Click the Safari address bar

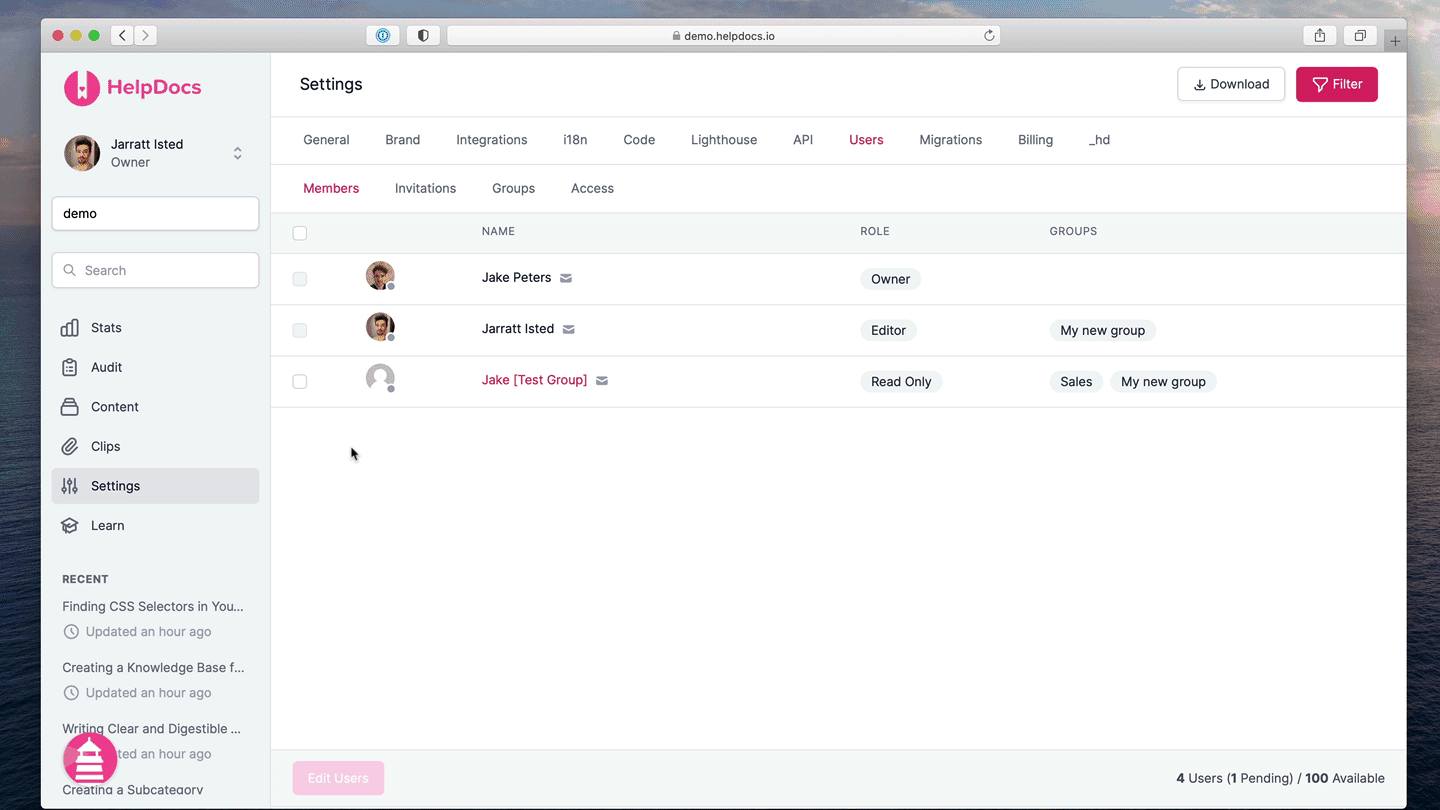click(x=723, y=35)
